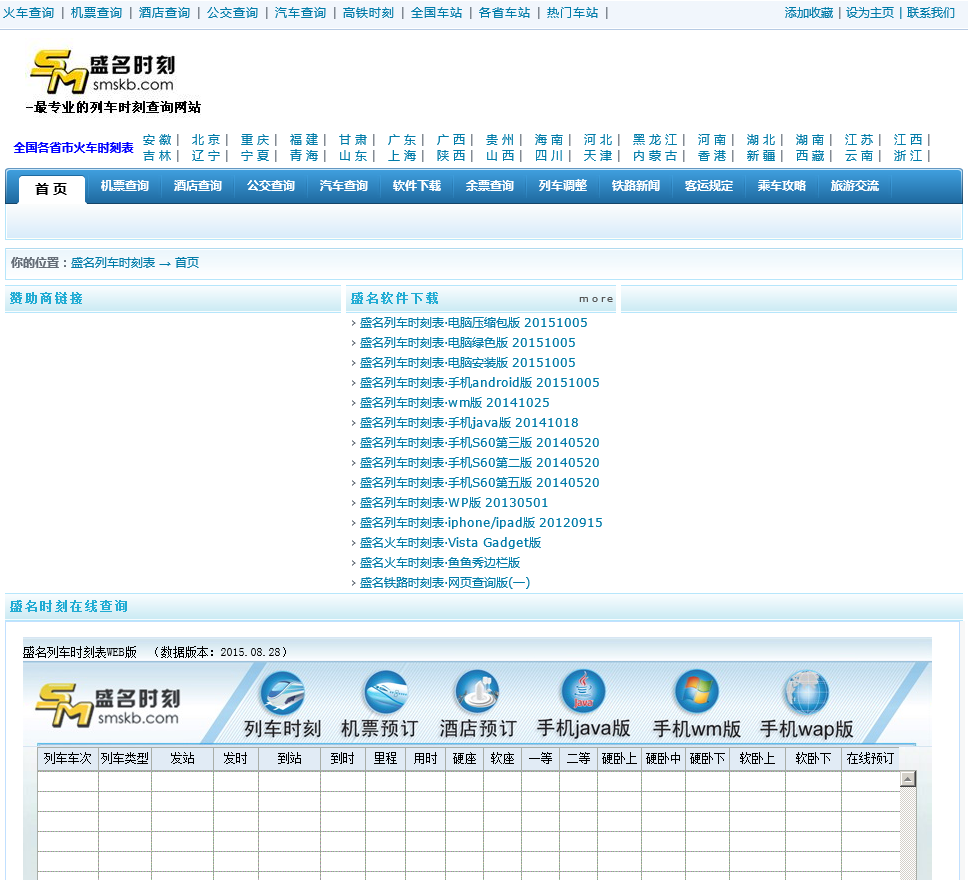Open the 酒店查询 navigation tab
The image size is (968, 880).
(198, 186)
